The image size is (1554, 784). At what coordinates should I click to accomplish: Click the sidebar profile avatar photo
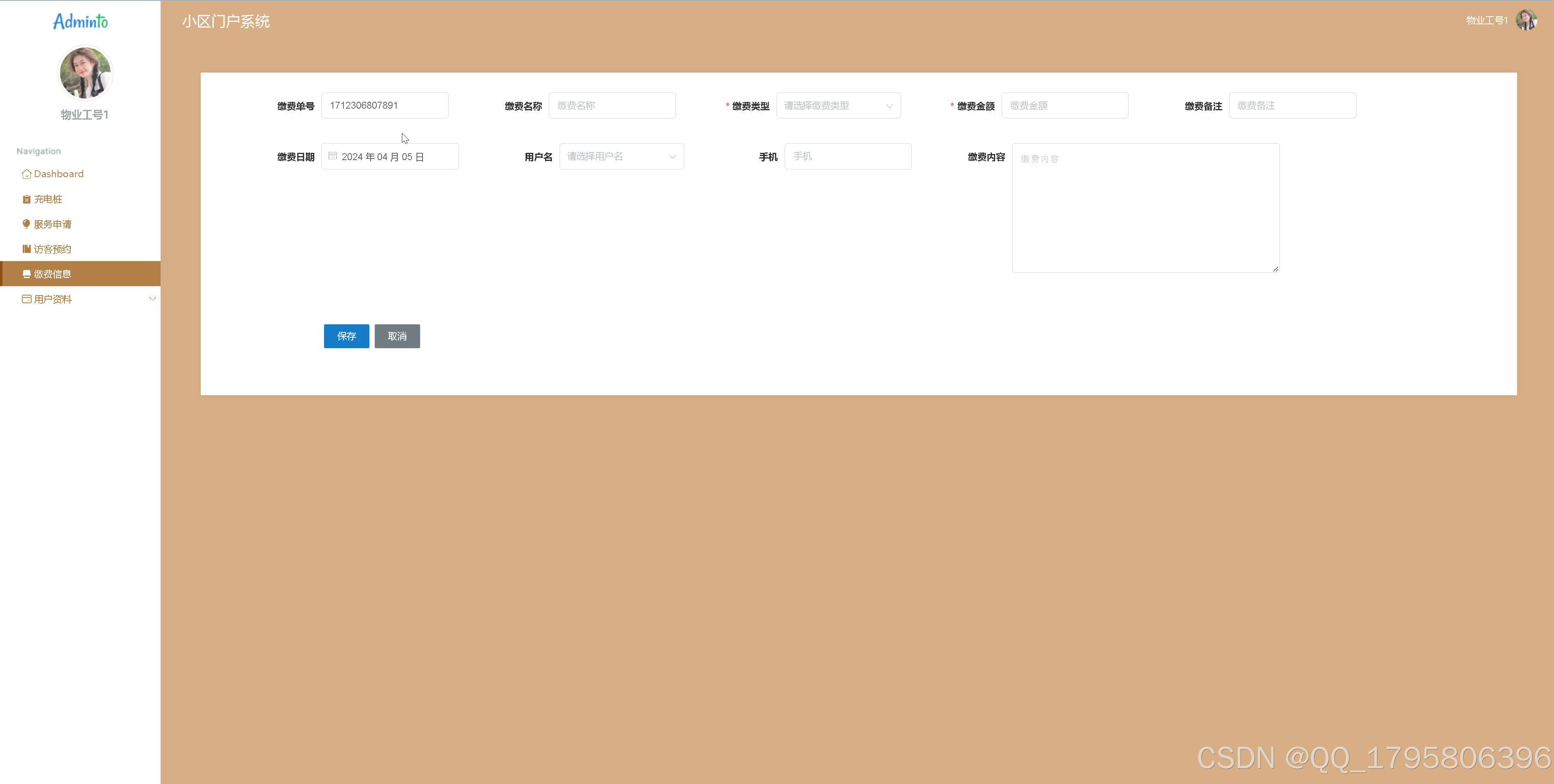click(85, 73)
